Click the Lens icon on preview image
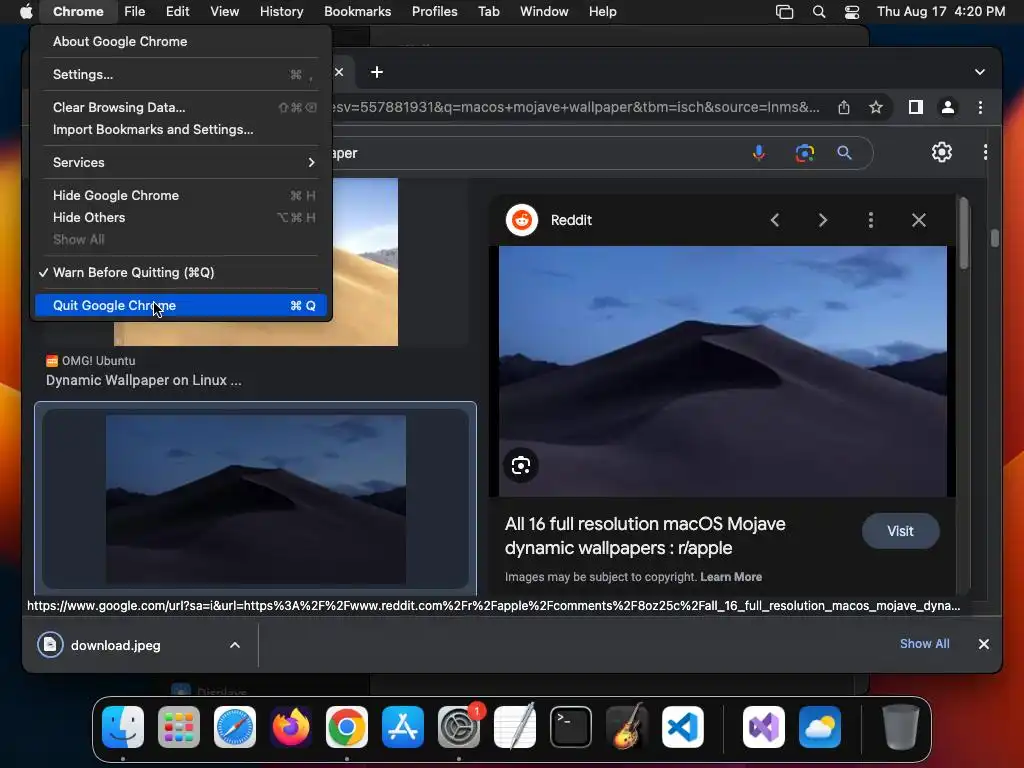Image resolution: width=1024 pixels, height=768 pixels. pyautogui.click(x=520, y=466)
